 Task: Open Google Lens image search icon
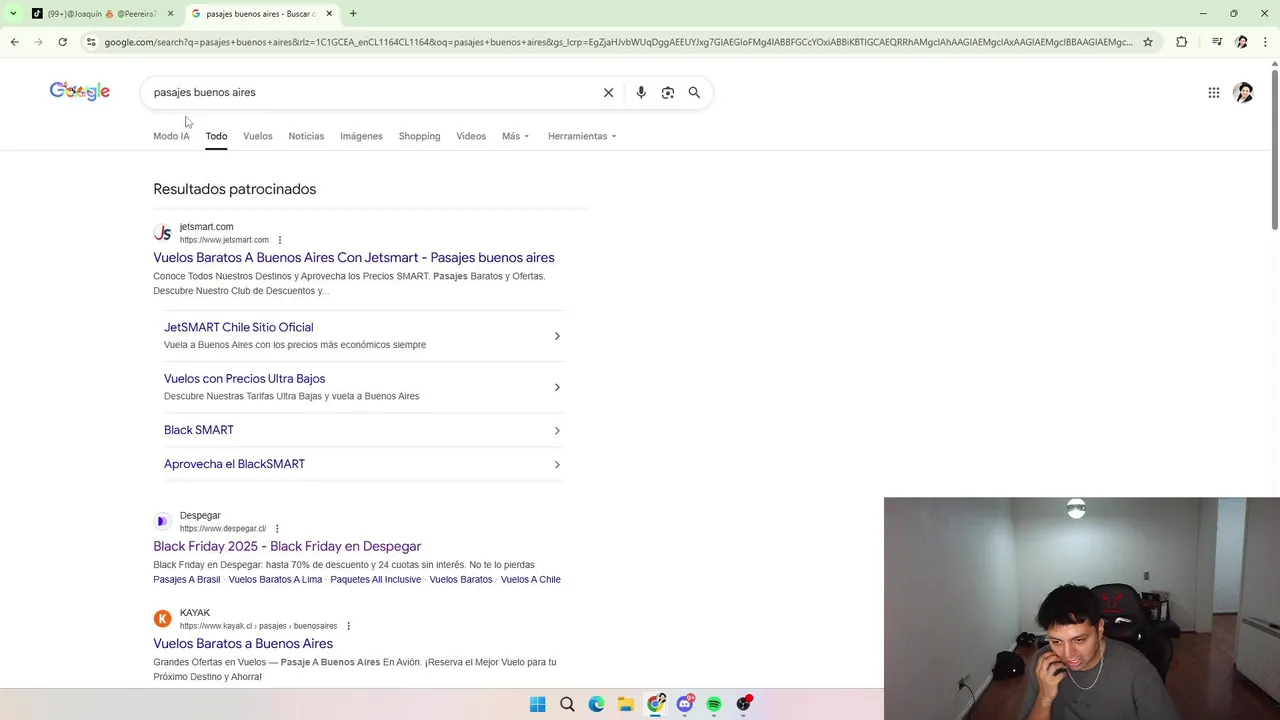(668, 92)
